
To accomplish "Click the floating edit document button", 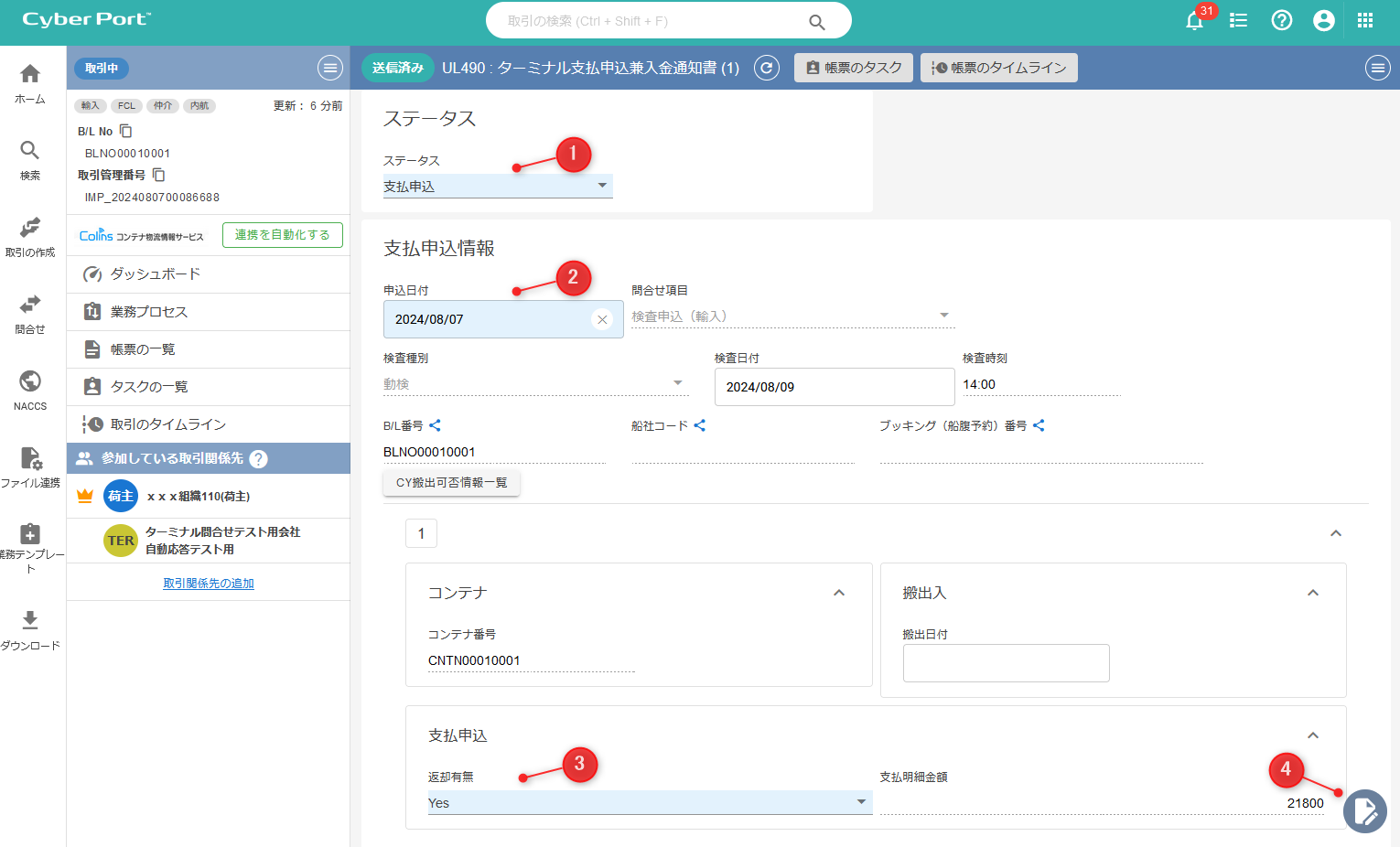I will [x=1364, y=810].
